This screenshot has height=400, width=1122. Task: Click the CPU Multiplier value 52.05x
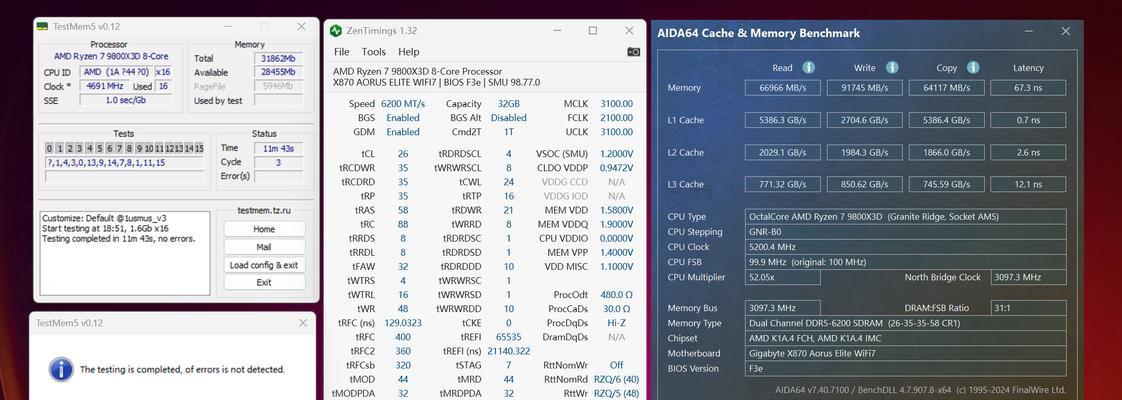click(x=783, y=278)
